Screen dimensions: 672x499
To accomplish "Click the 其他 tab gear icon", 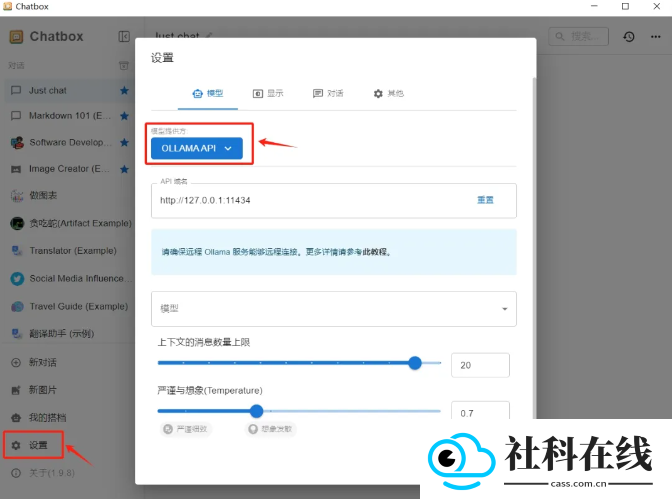I will pyautogui.click(x=378, y=93).
